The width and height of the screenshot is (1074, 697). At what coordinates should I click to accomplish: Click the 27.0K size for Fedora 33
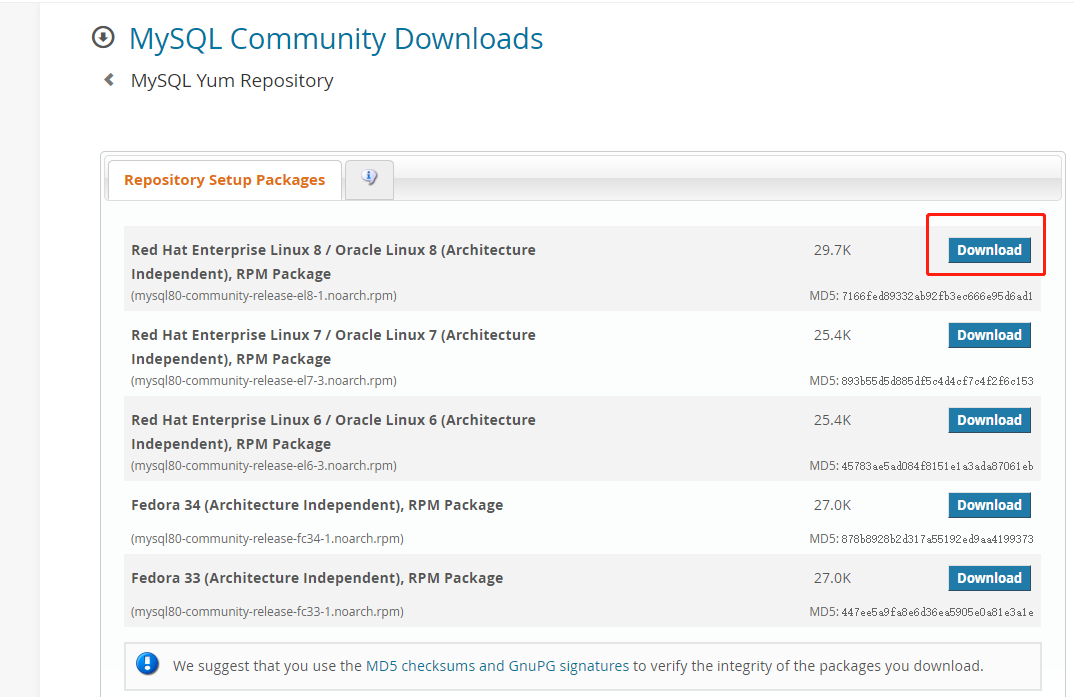[x=832, y=578]
